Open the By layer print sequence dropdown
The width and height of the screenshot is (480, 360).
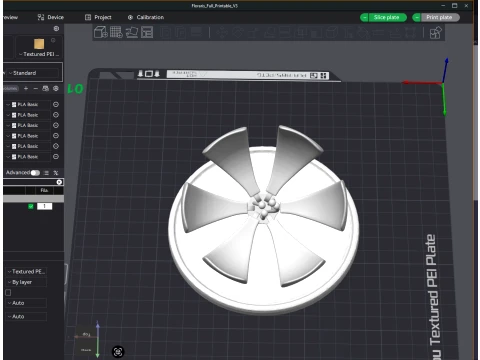(26, 282)
